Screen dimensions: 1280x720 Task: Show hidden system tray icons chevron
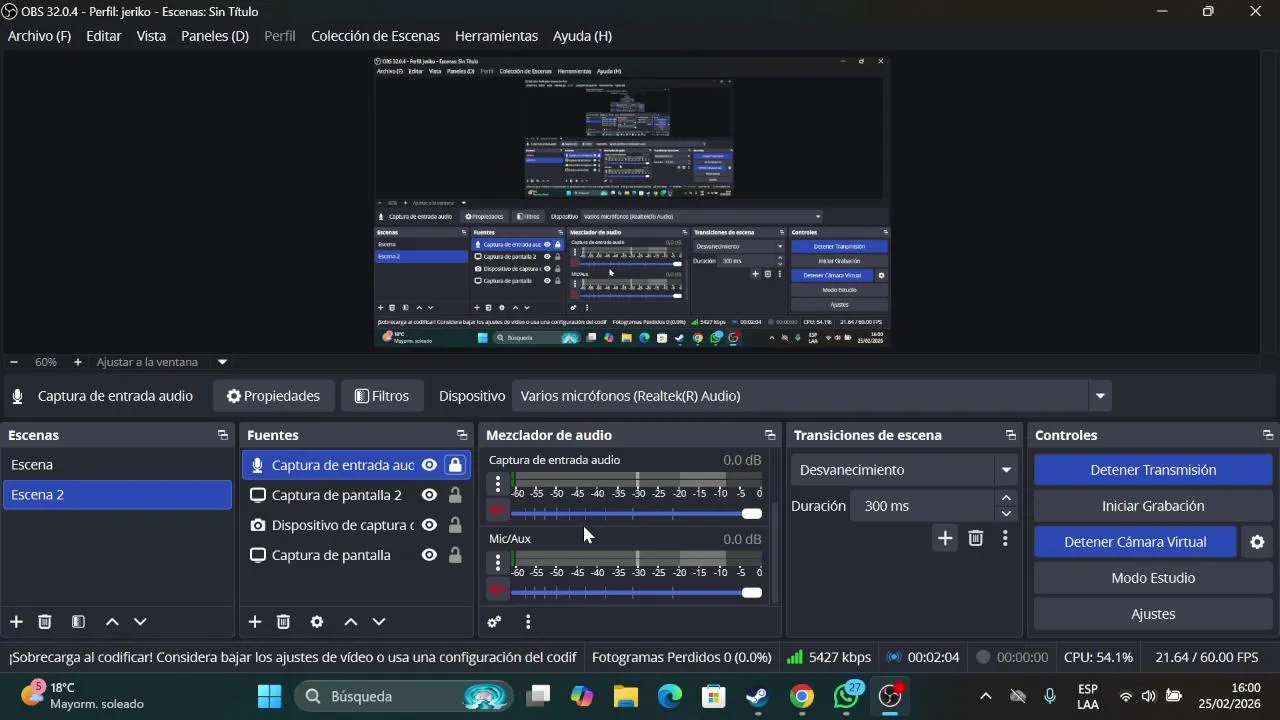pyautogui.click(x=985, y=697)
